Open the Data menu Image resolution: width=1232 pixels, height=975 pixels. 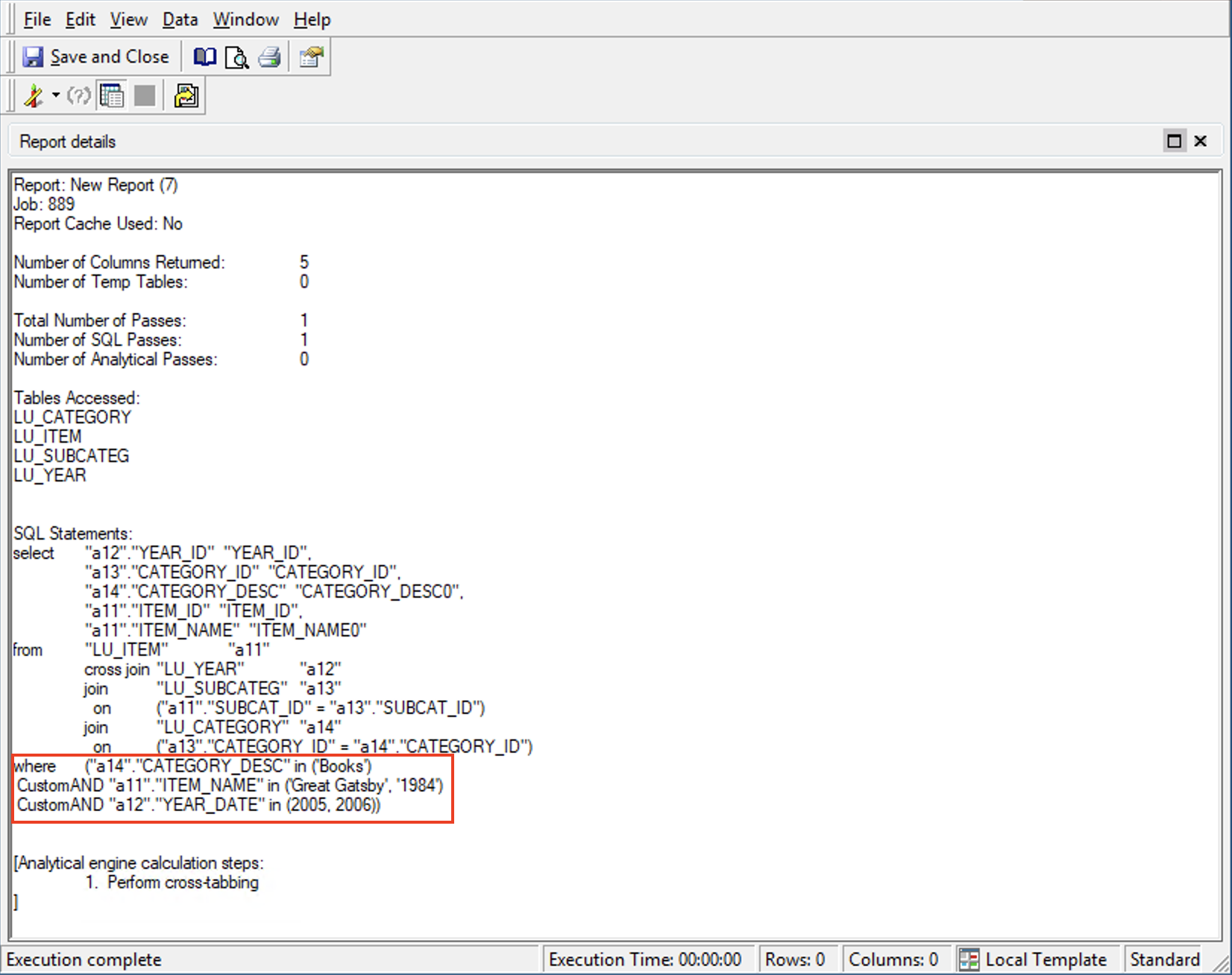coord(180,19)
